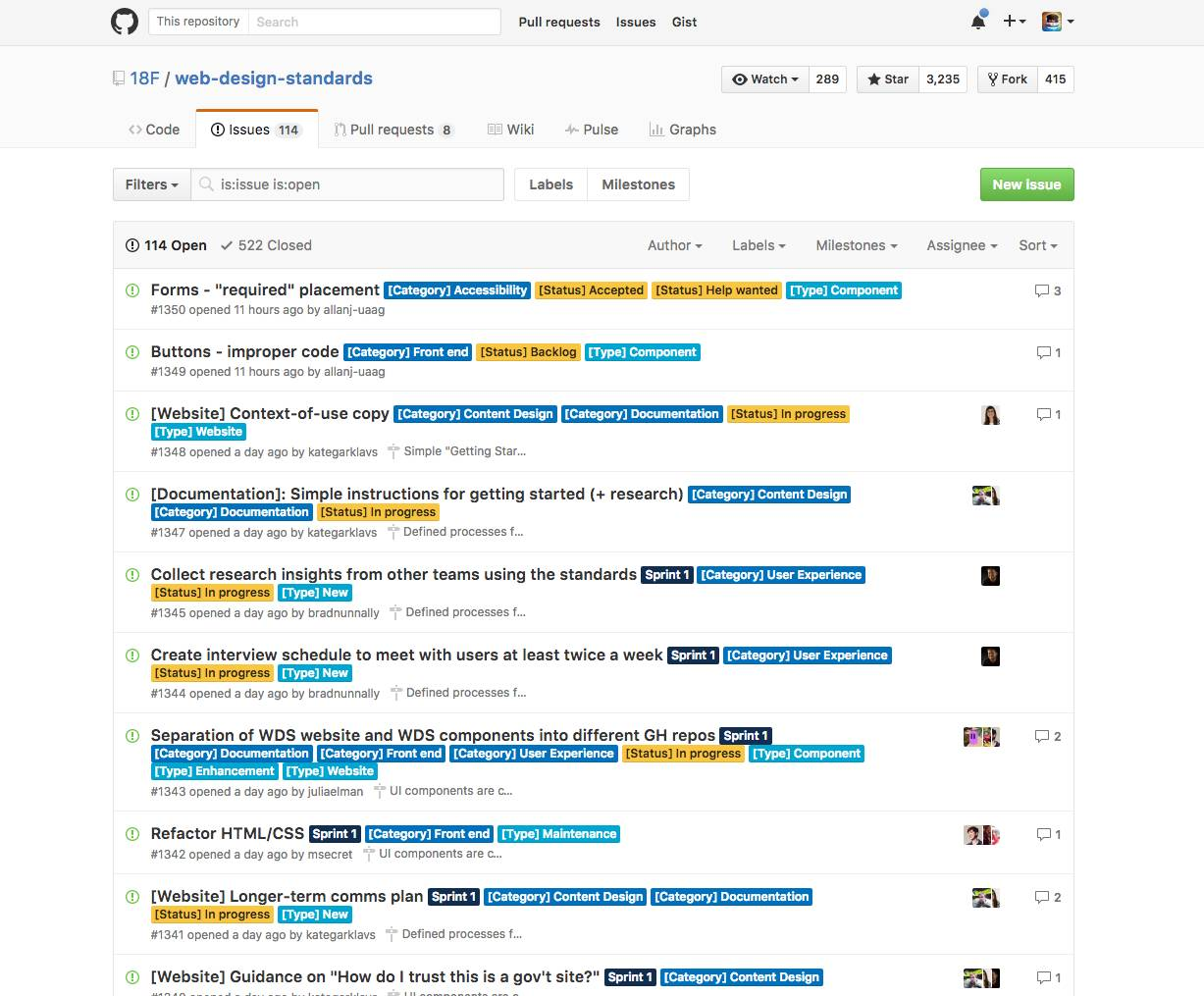The height and width of the screenshot is (996, 1204).
Task: Click assignee avatar on Collect research insights issue
Action: [990, 576]
